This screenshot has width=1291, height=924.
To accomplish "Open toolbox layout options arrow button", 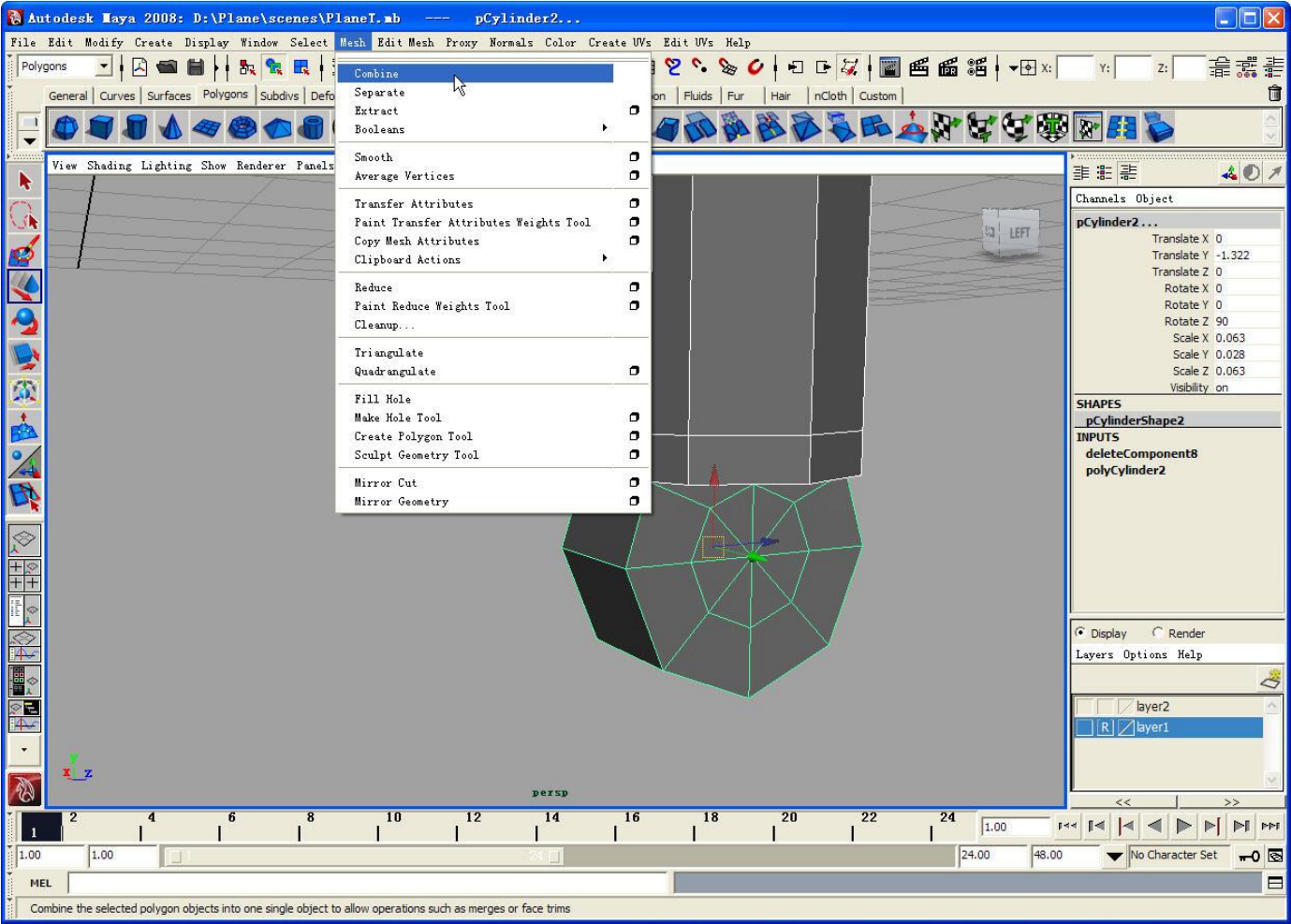I will (x=24, y=750).
